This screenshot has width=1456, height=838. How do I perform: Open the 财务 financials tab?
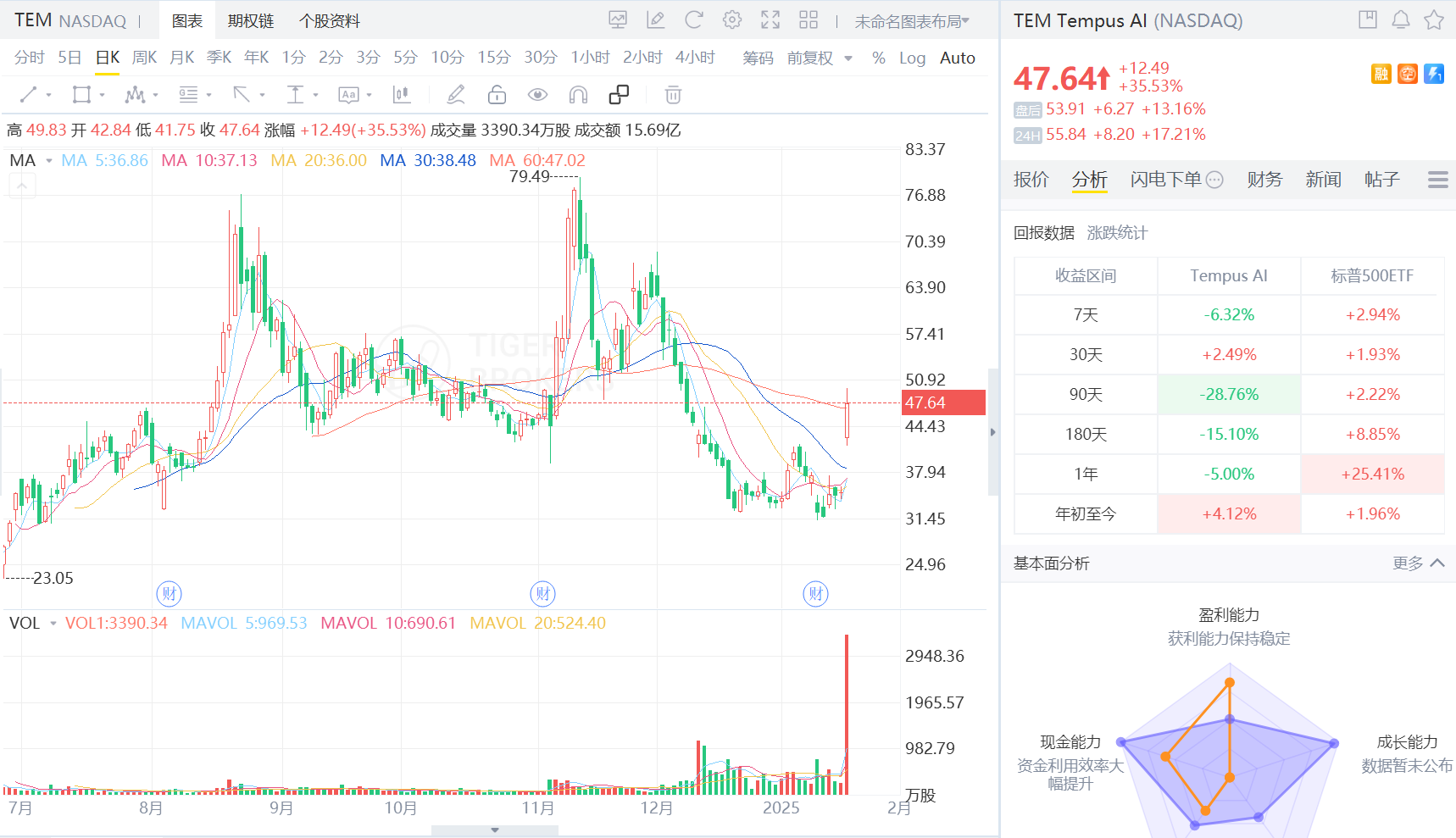[x=1264, y=180]
